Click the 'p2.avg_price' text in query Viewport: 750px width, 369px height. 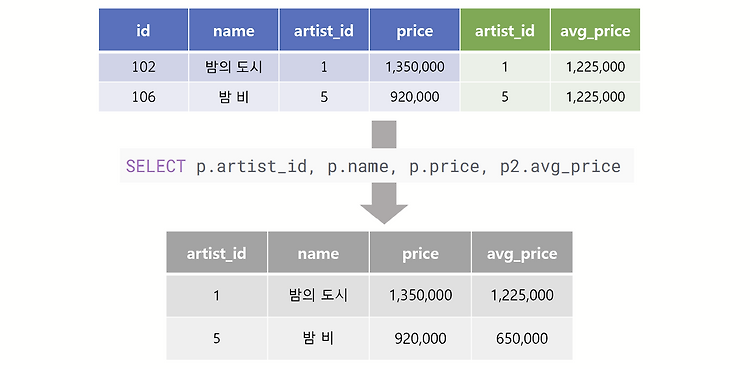(560, 166)
